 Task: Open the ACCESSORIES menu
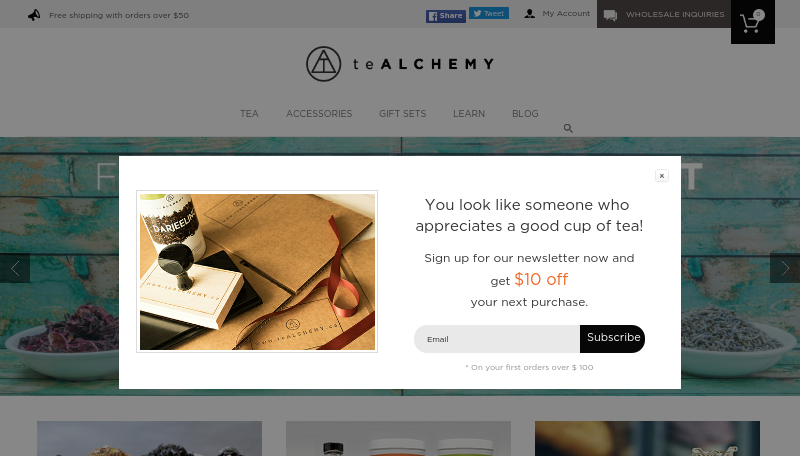click(319, 114)
